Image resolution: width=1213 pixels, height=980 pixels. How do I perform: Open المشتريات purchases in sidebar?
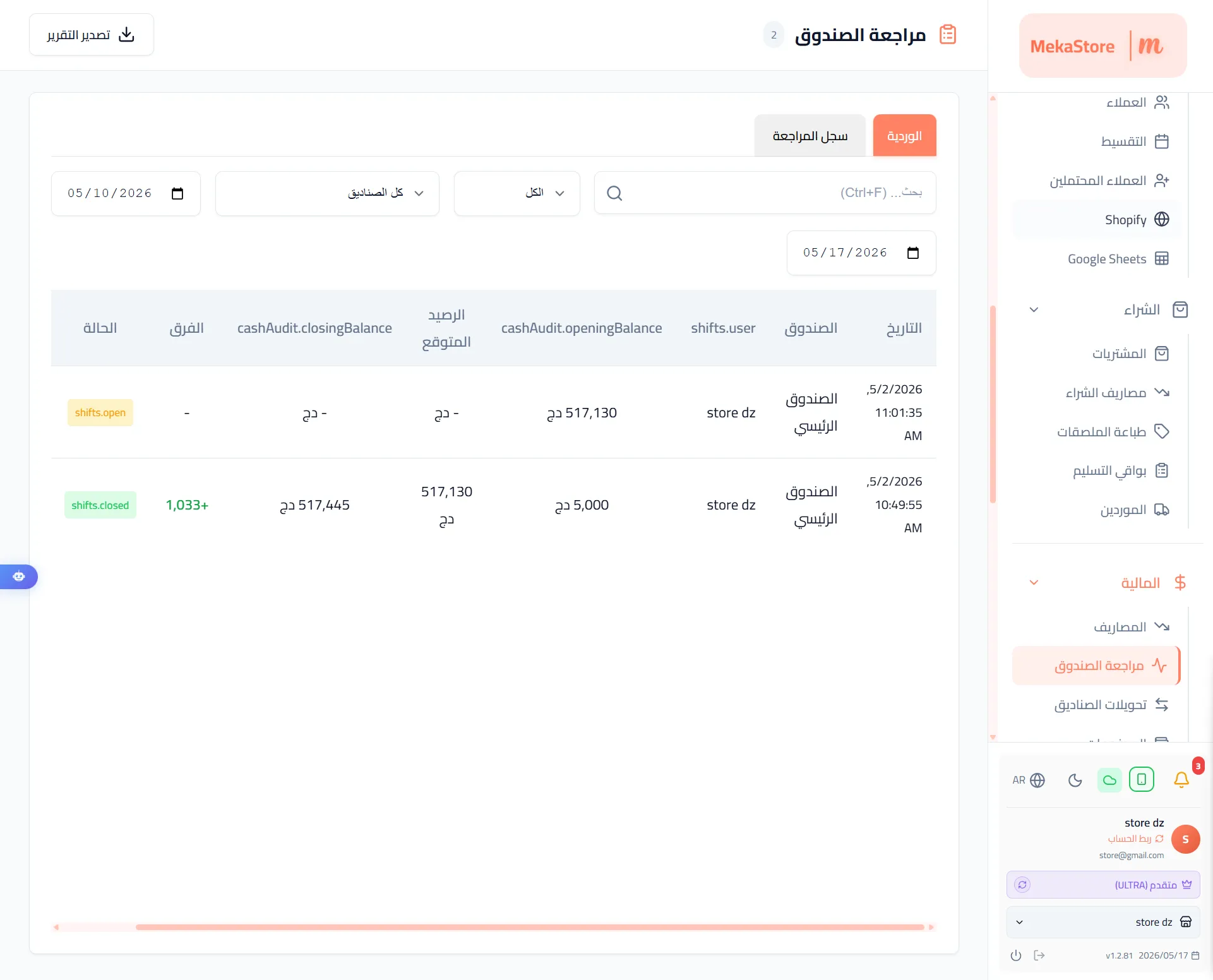coord(1096,354)
